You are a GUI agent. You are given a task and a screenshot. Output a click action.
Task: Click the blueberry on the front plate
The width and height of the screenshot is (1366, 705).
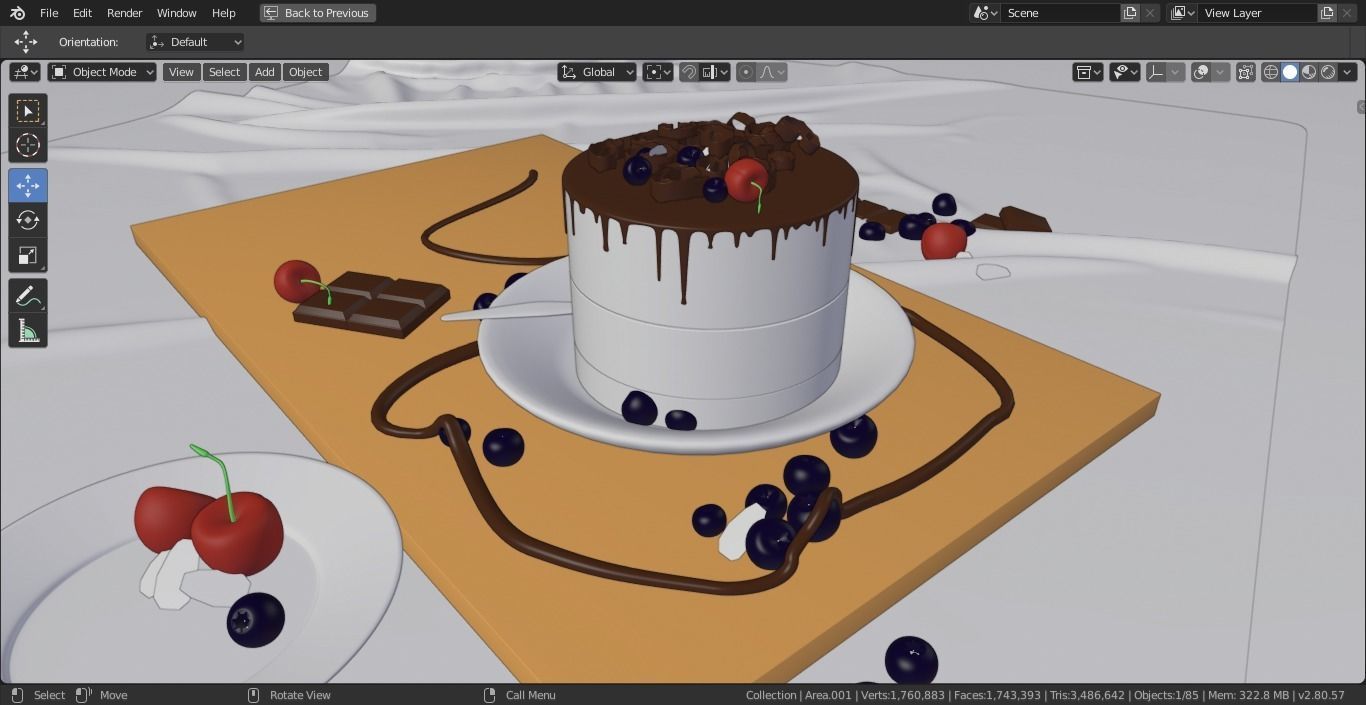[x=255, y=619]
